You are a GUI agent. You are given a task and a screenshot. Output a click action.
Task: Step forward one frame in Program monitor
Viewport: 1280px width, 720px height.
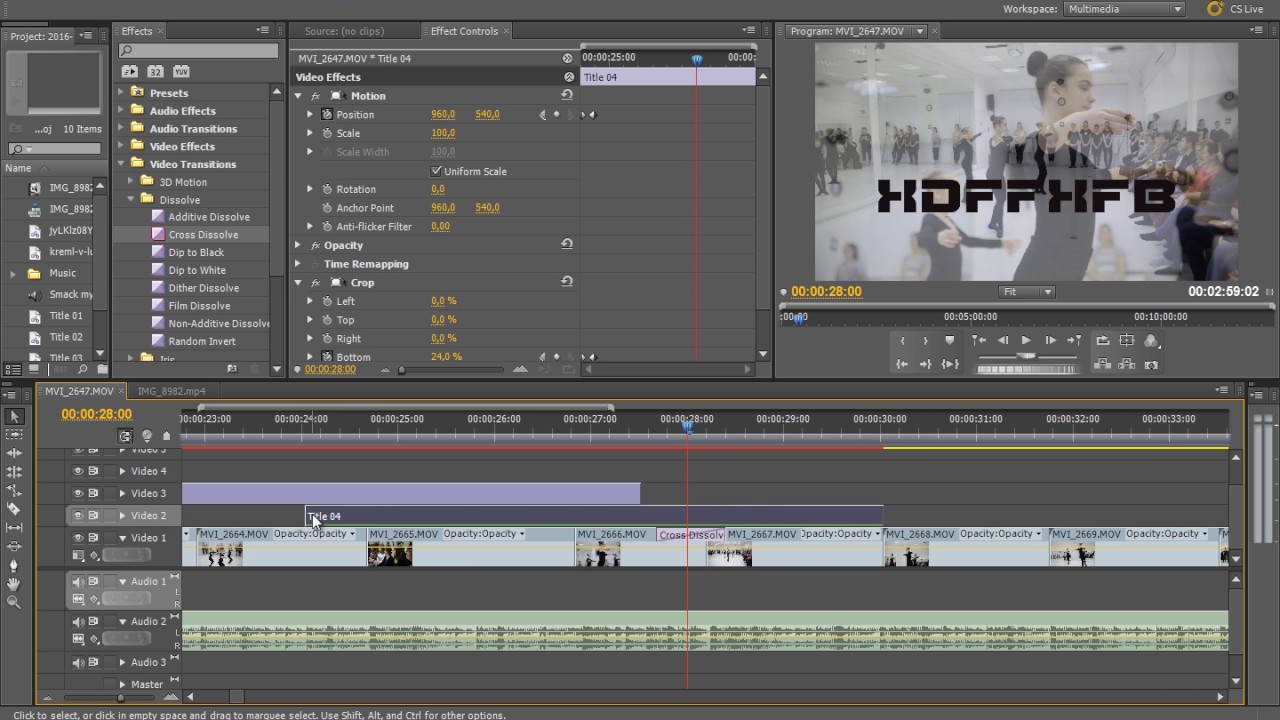coord(1050,341)
